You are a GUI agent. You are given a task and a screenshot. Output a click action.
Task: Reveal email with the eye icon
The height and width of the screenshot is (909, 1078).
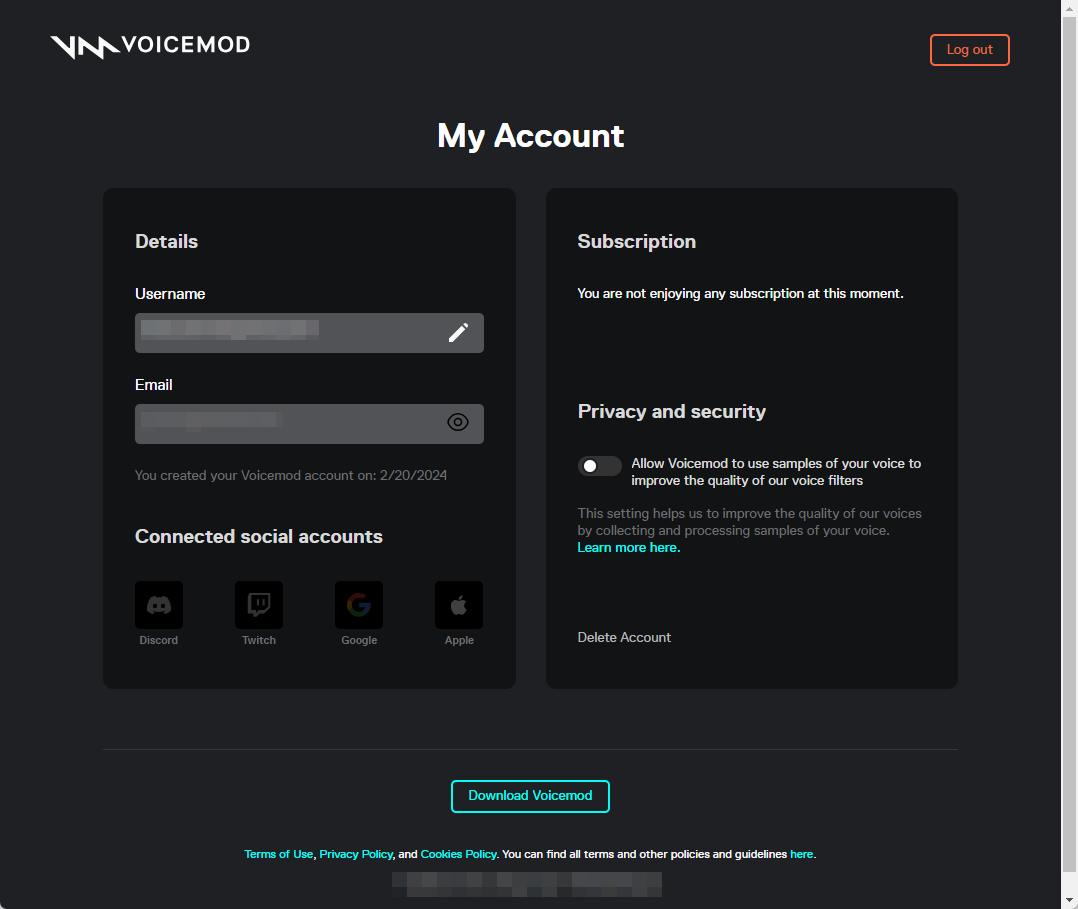(x=458, y=422)
